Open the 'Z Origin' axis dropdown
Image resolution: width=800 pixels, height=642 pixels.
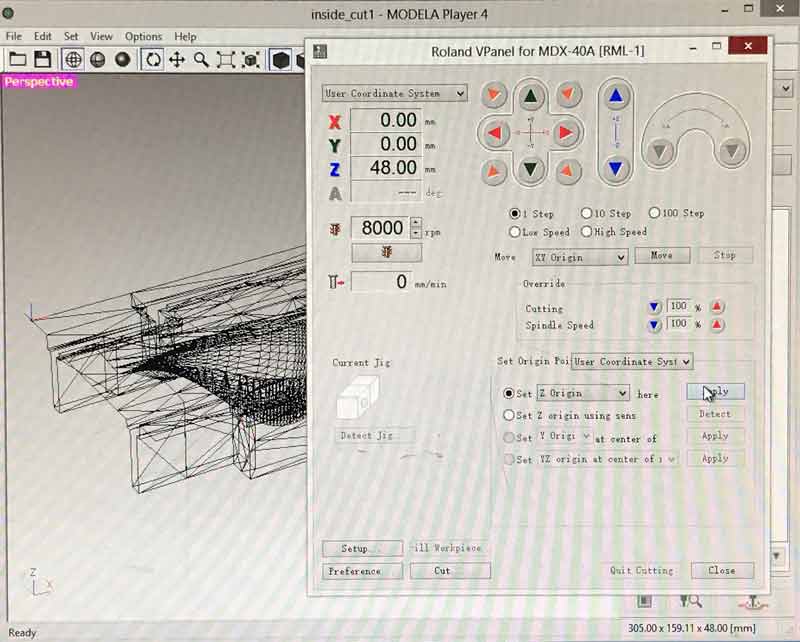click(583, 393)
